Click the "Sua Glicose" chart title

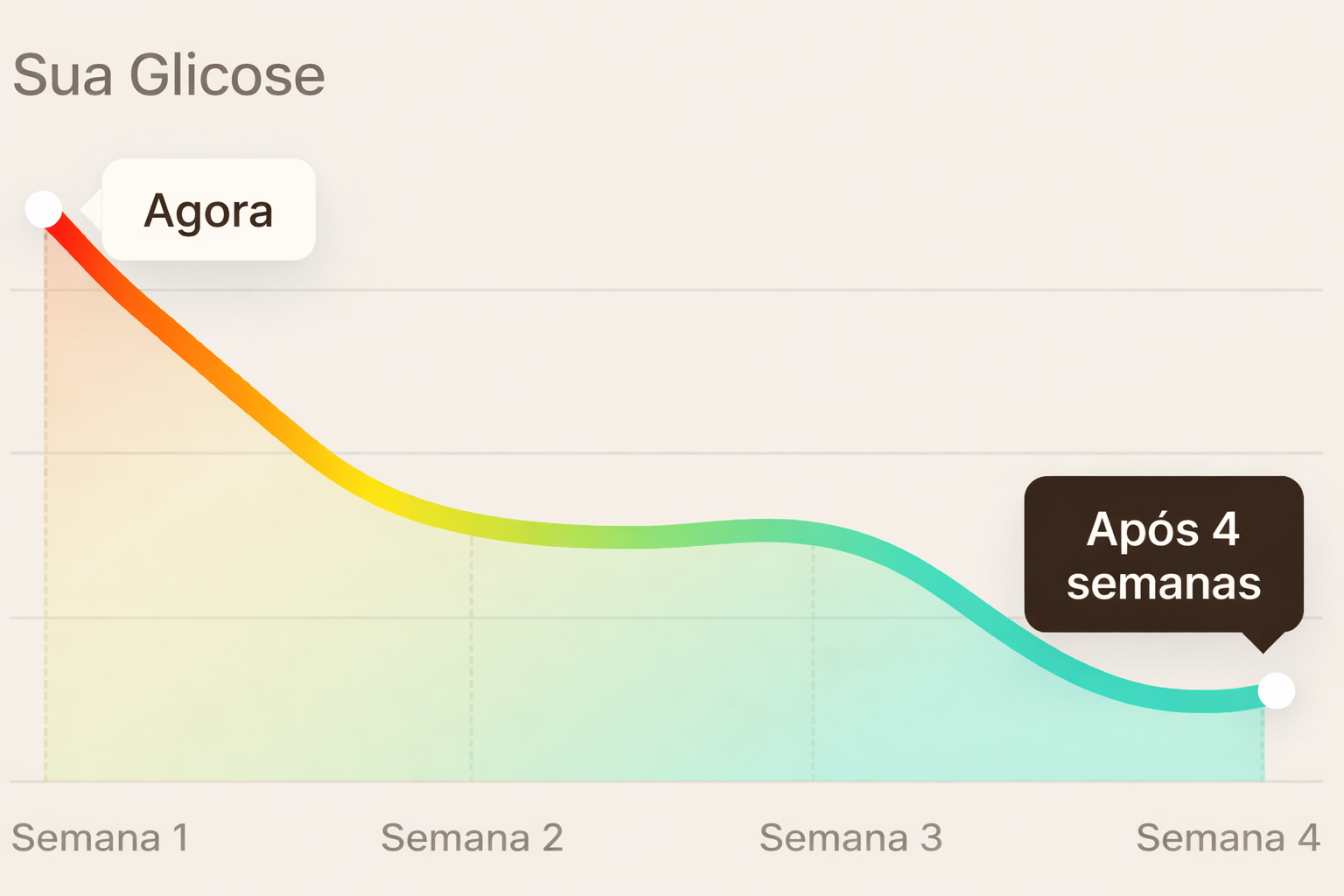coord(169,75)
